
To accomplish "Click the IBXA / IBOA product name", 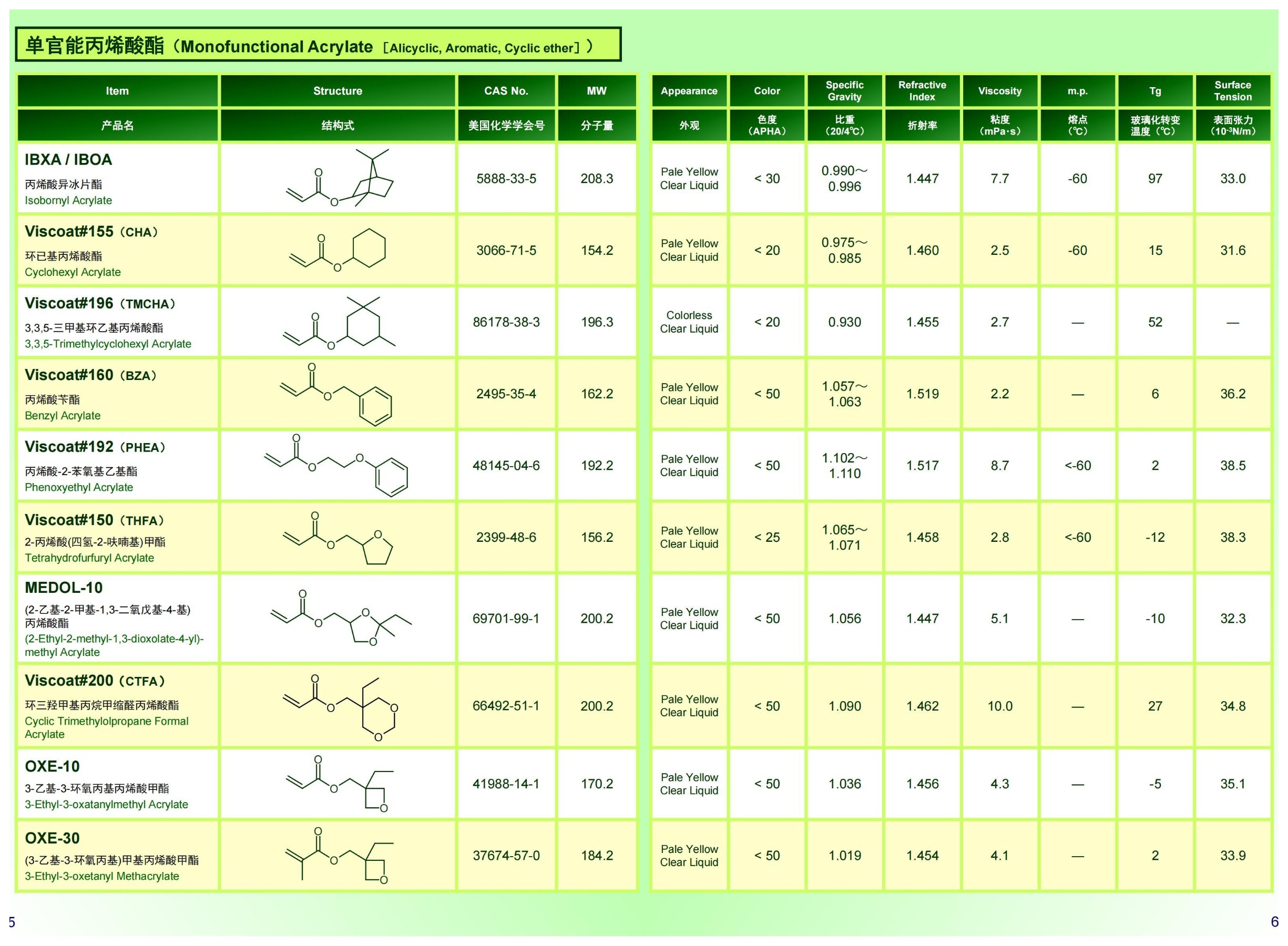I will (x=68, y=160).
